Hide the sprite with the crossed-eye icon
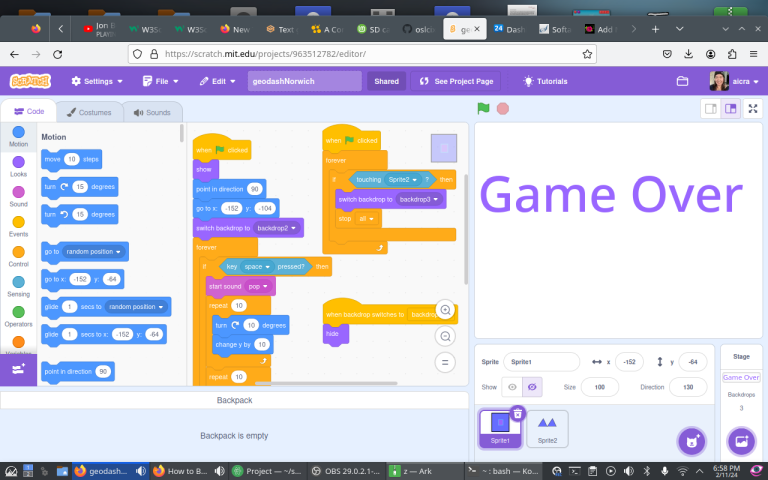Image resolution: width=768 pixels, height=480 pixels. (x=531, y=386)
